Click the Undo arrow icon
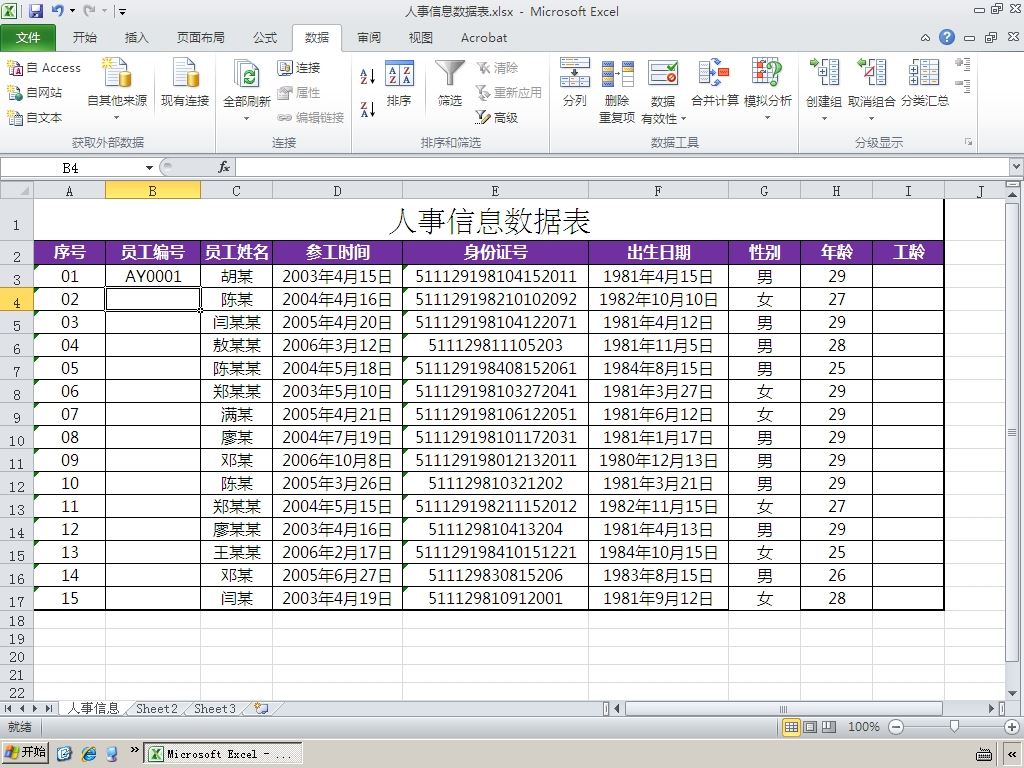This screenshot has width=1024, height=768. click(x=57, y=10)
